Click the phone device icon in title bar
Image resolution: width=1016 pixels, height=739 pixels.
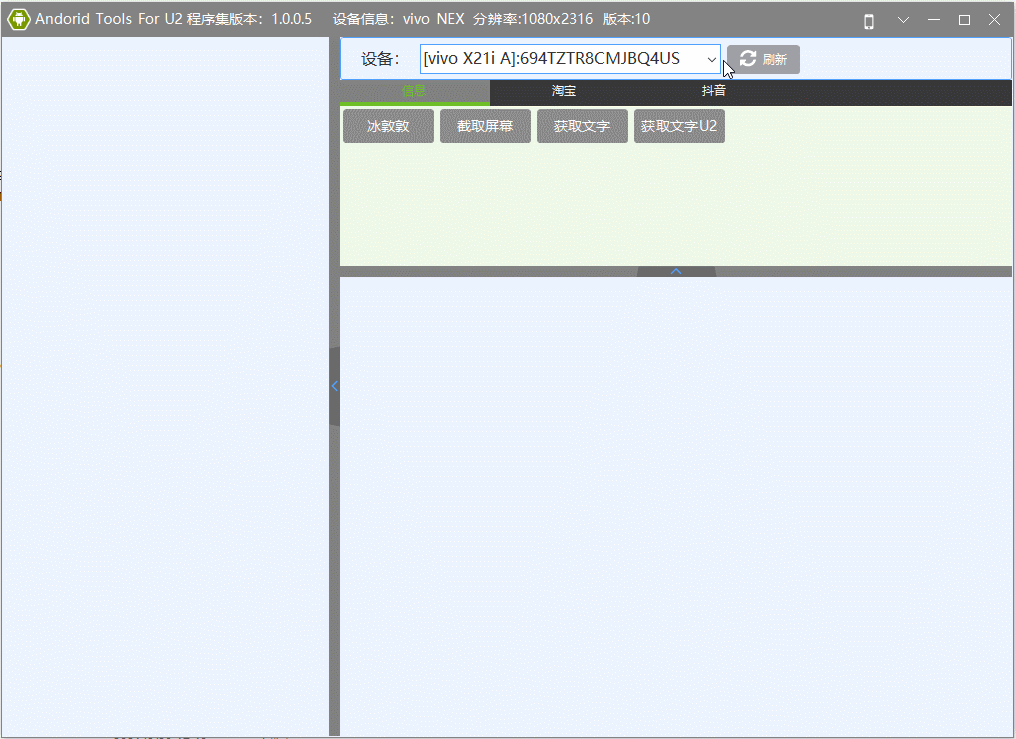pyautogui.click(x=869, y=21)
